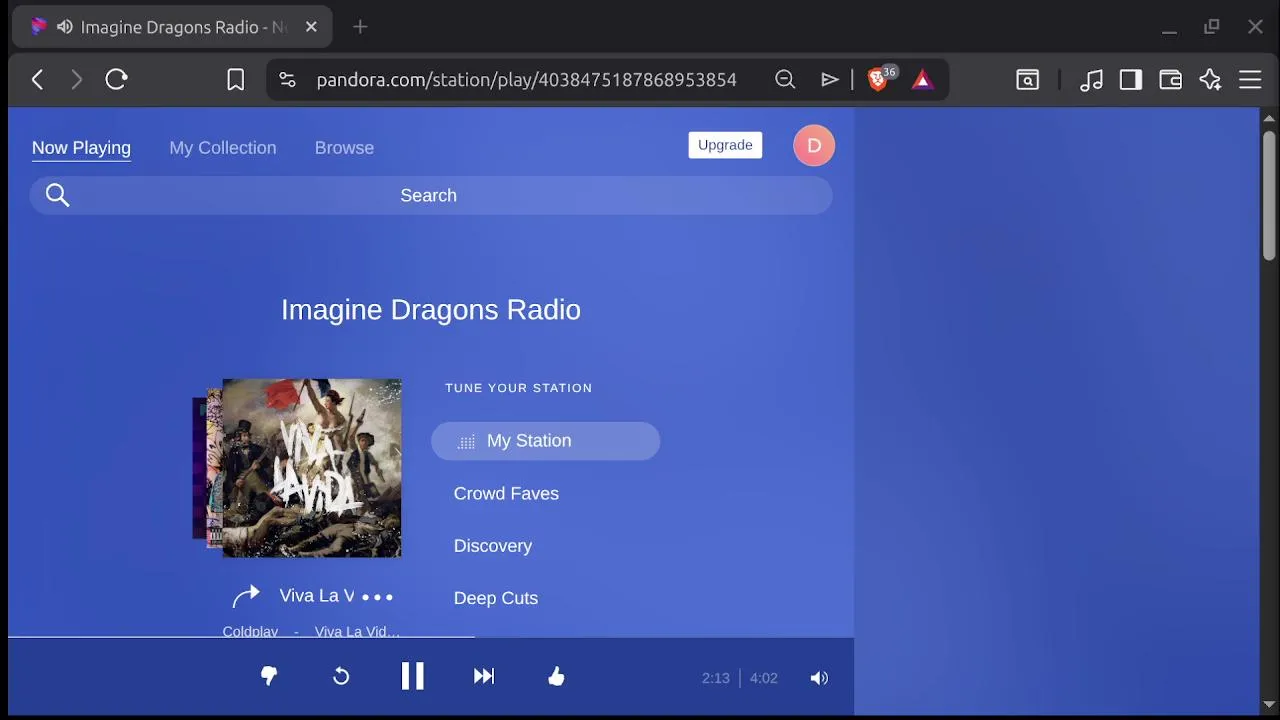The image size is (1280, 720).
Task: Click the 2:13 elapsed time
Action: coord(715,678)
